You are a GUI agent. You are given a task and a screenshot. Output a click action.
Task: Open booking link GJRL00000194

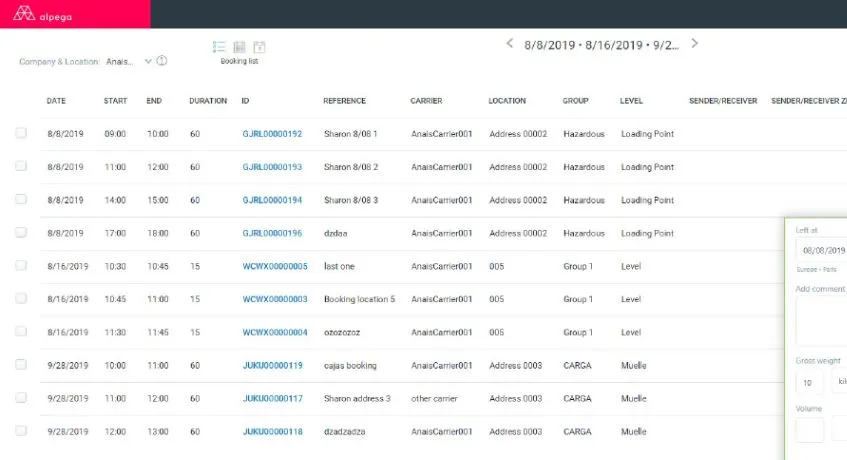click(272, 200)
